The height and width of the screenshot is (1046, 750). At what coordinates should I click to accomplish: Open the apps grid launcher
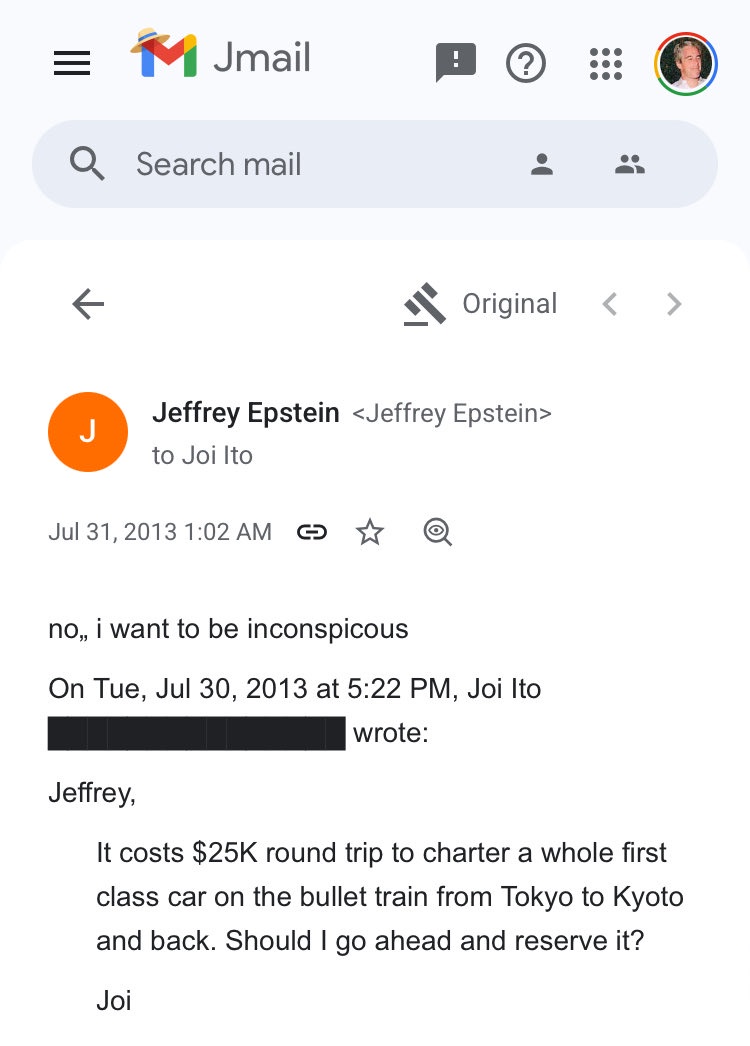[x=606, y=63]
